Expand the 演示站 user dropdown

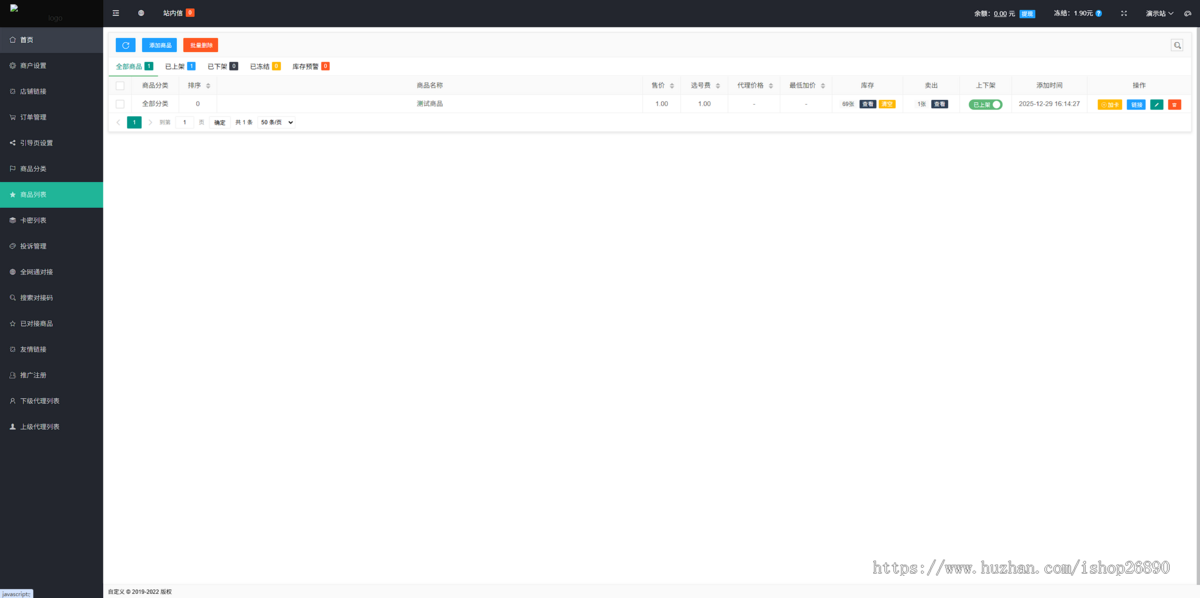[1160, 13]
